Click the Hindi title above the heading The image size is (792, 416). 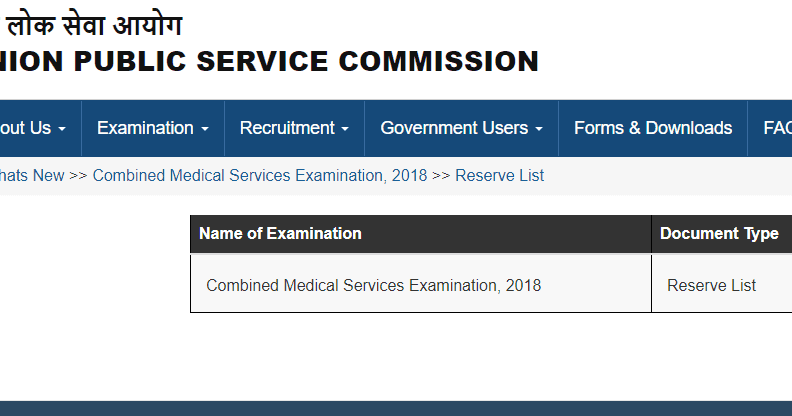[95, 23]
